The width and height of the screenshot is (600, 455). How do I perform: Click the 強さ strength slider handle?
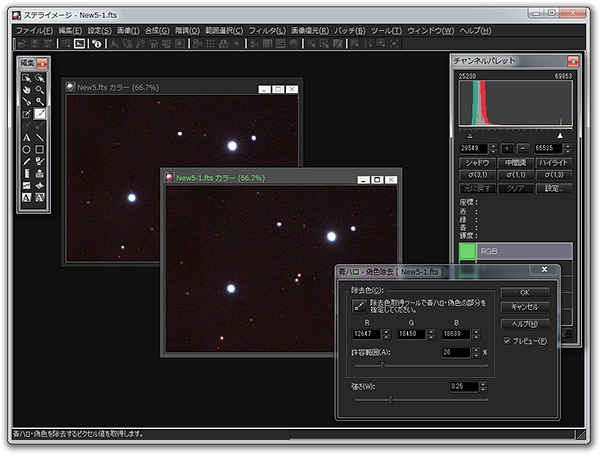tap(390, 400)
